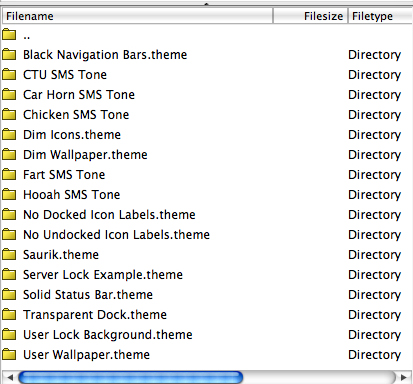Click the Dim Wallpaper.theme folder icon
The width and height of the screenshot is (413, 384).
click(x=9, y=154)
